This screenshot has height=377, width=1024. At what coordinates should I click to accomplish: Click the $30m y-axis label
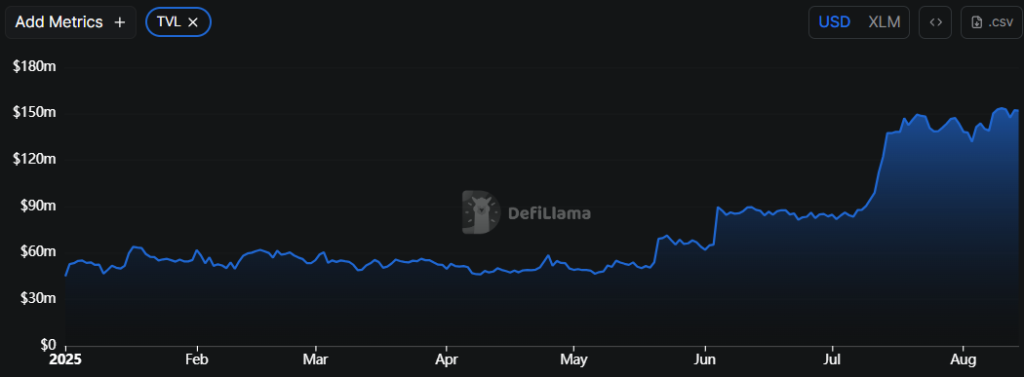(x=38, y=298)
